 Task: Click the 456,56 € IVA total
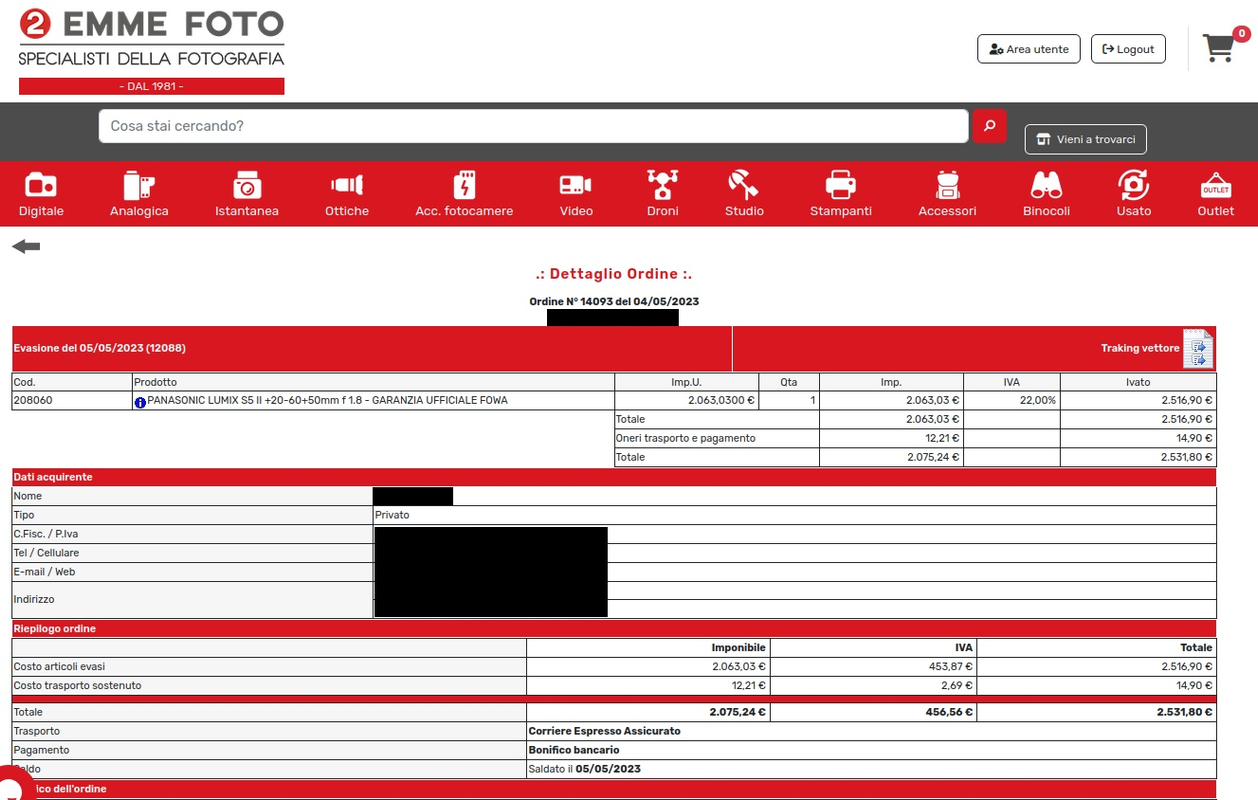[x=949, y=712]
